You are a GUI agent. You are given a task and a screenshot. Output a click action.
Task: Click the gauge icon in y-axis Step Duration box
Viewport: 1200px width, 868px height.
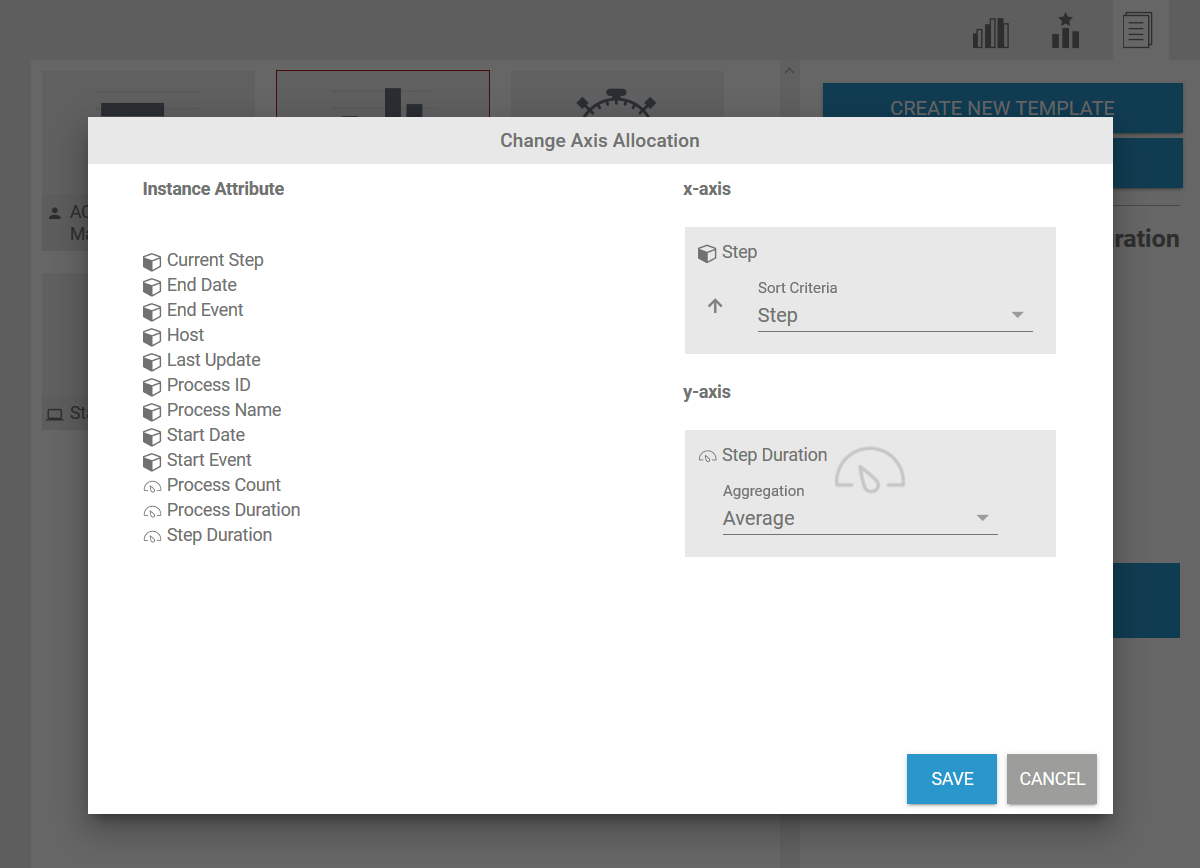707,457
